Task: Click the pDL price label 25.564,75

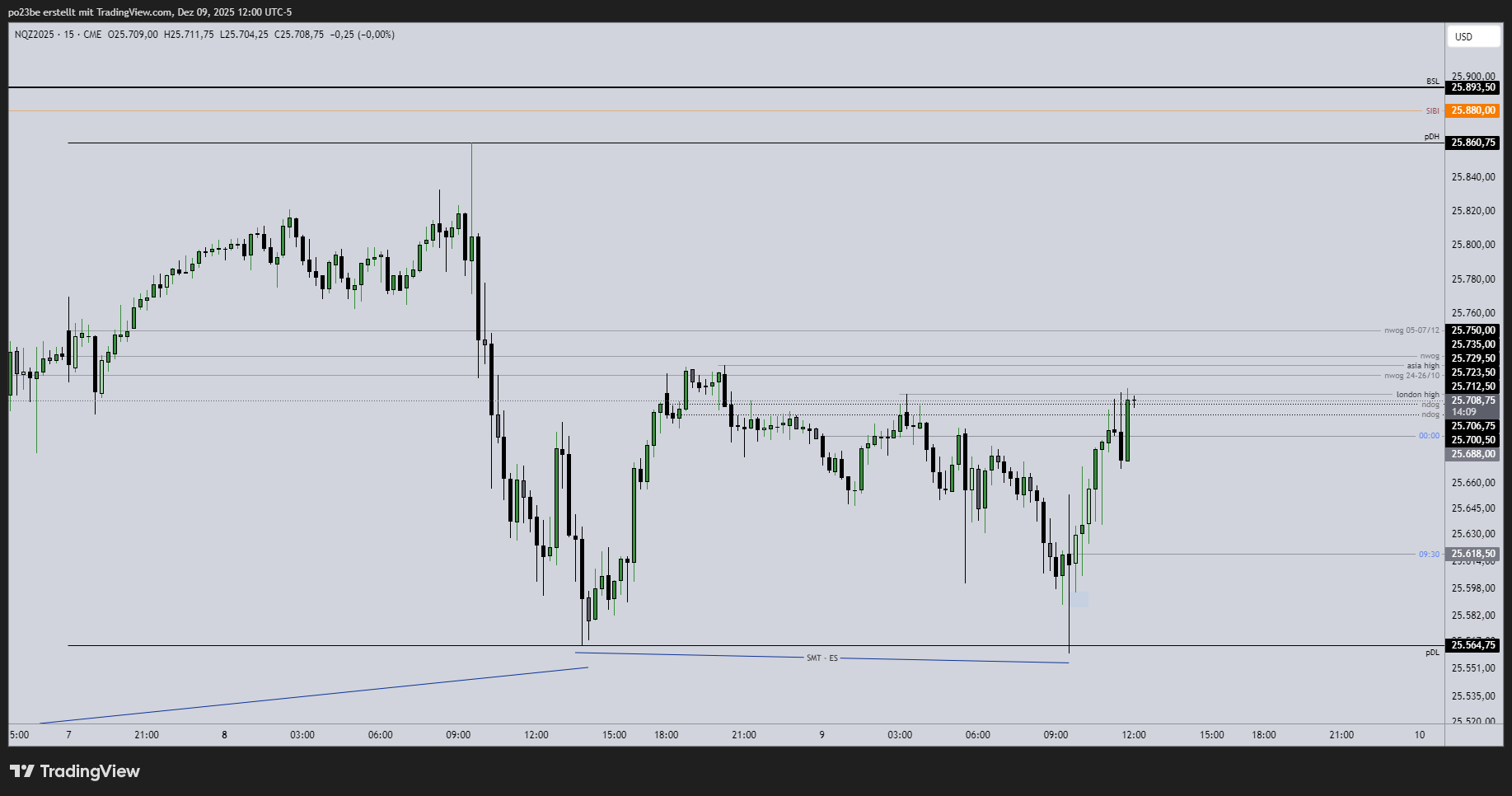Action: pos(1472,646)
